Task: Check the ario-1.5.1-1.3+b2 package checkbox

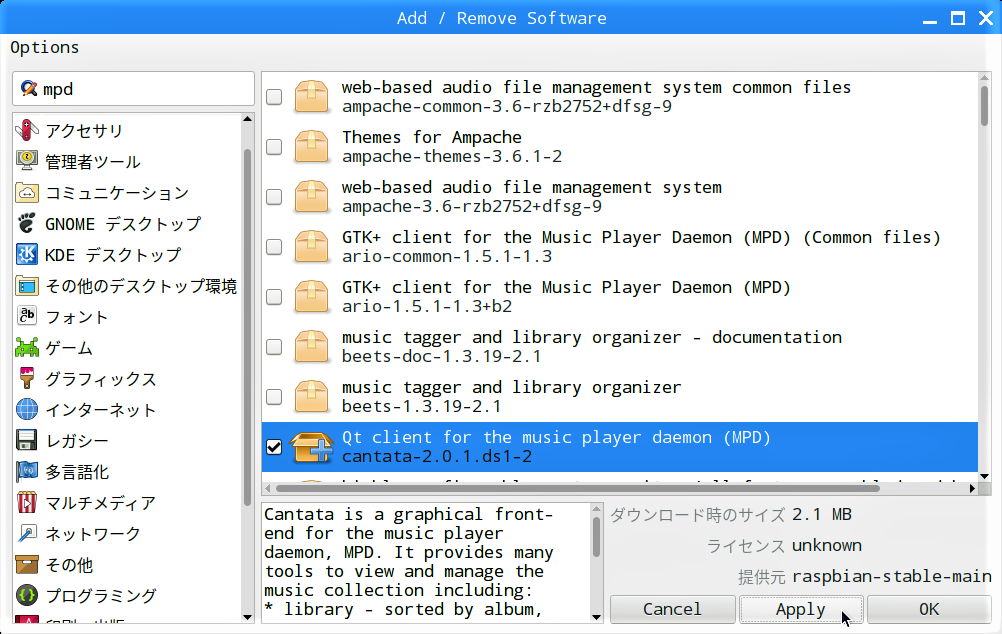Action: pyautogui.click(x=274, y=297)
